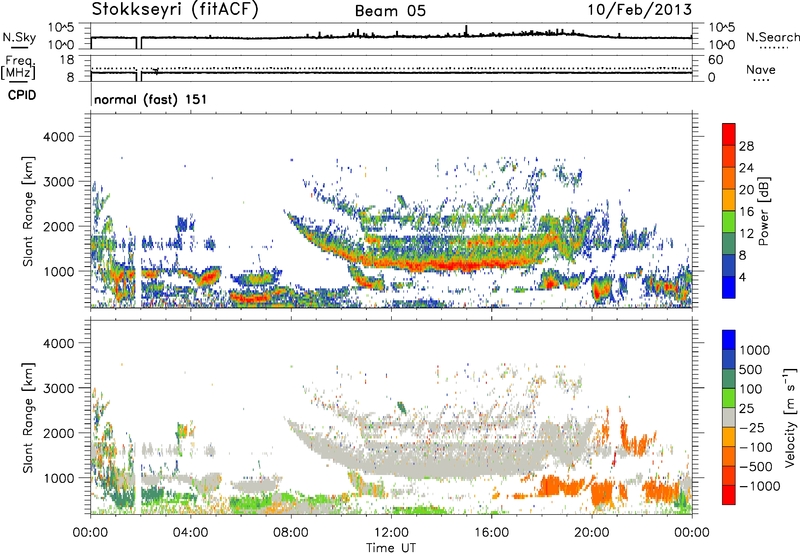Click the '04:00' time axis tick label

[190, 533]
